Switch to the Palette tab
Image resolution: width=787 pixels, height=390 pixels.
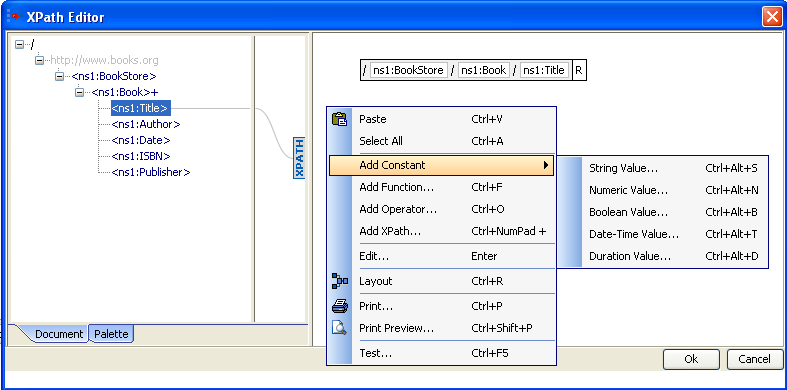pos(111,334)
